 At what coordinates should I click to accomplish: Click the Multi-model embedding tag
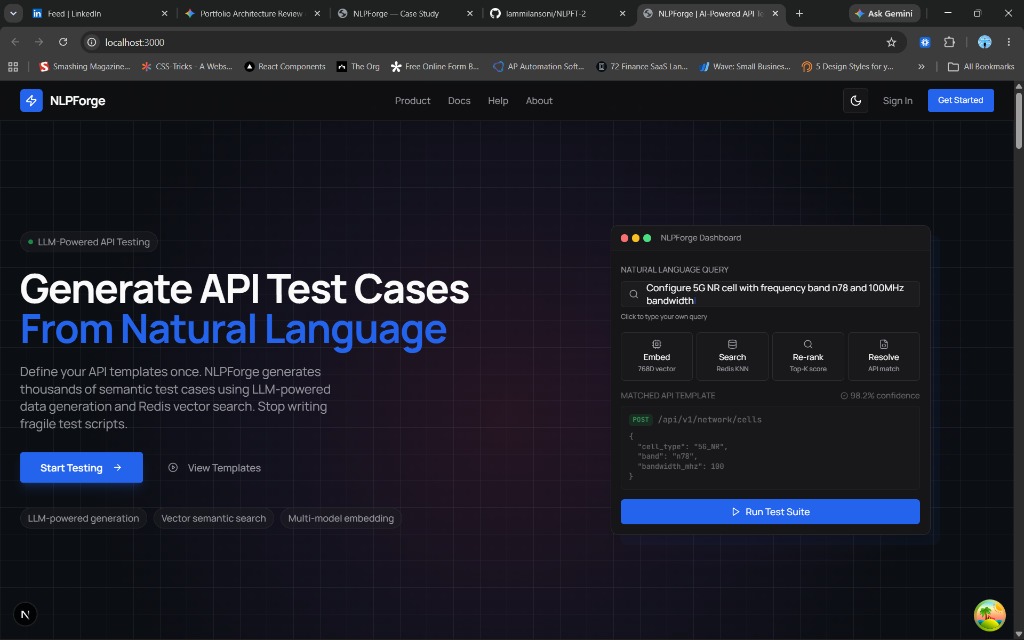pos(341,519)
